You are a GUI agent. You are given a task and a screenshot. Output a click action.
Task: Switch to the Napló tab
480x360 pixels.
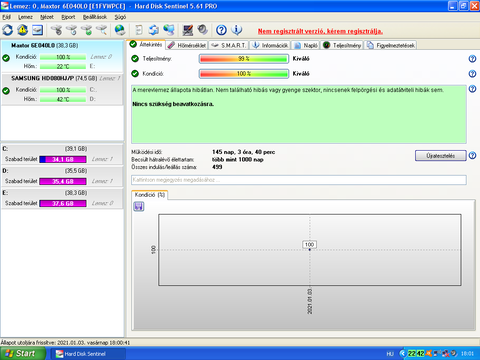(306, 45)
